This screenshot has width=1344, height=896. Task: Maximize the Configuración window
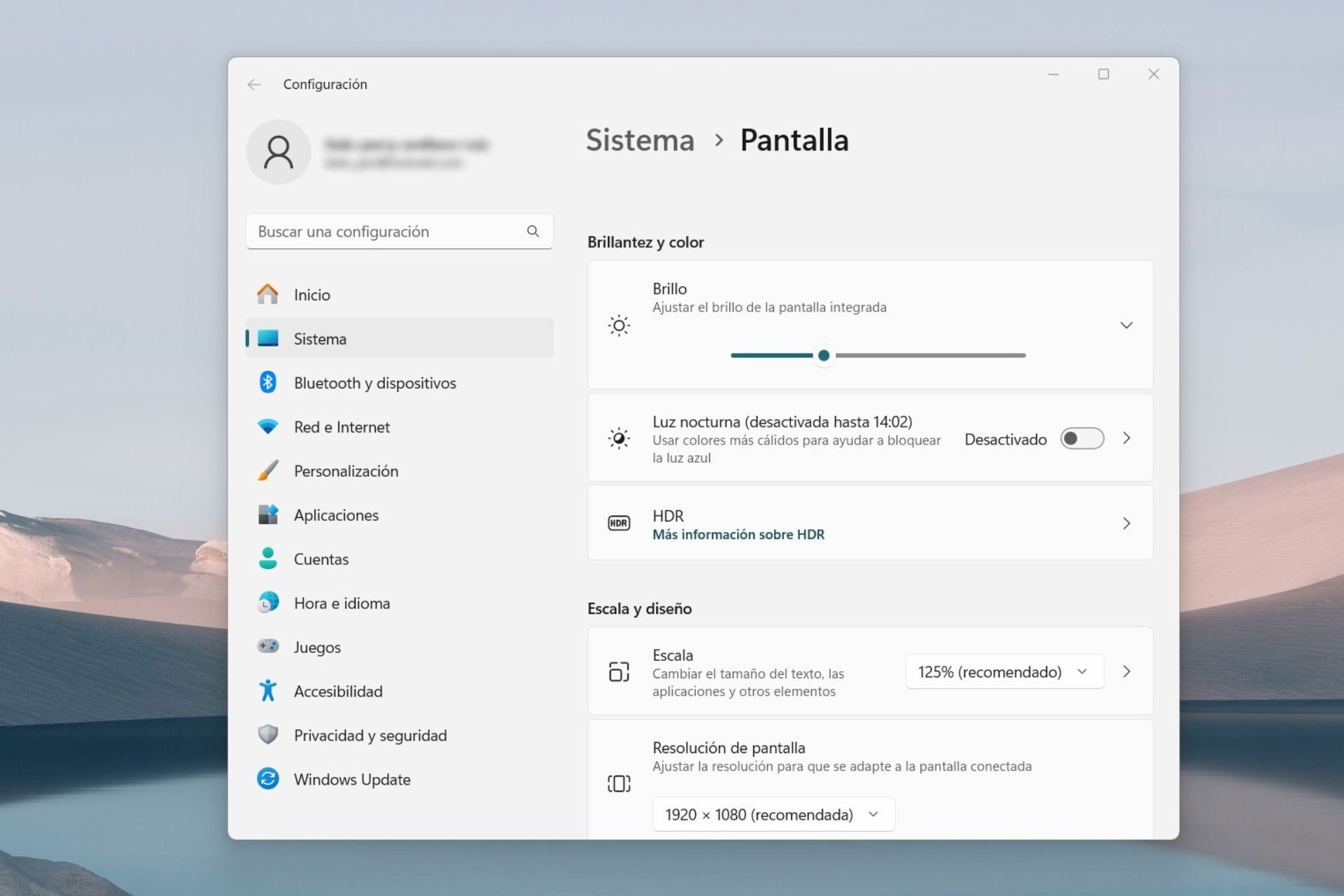pyautogui.click(x=1103, y=74)
